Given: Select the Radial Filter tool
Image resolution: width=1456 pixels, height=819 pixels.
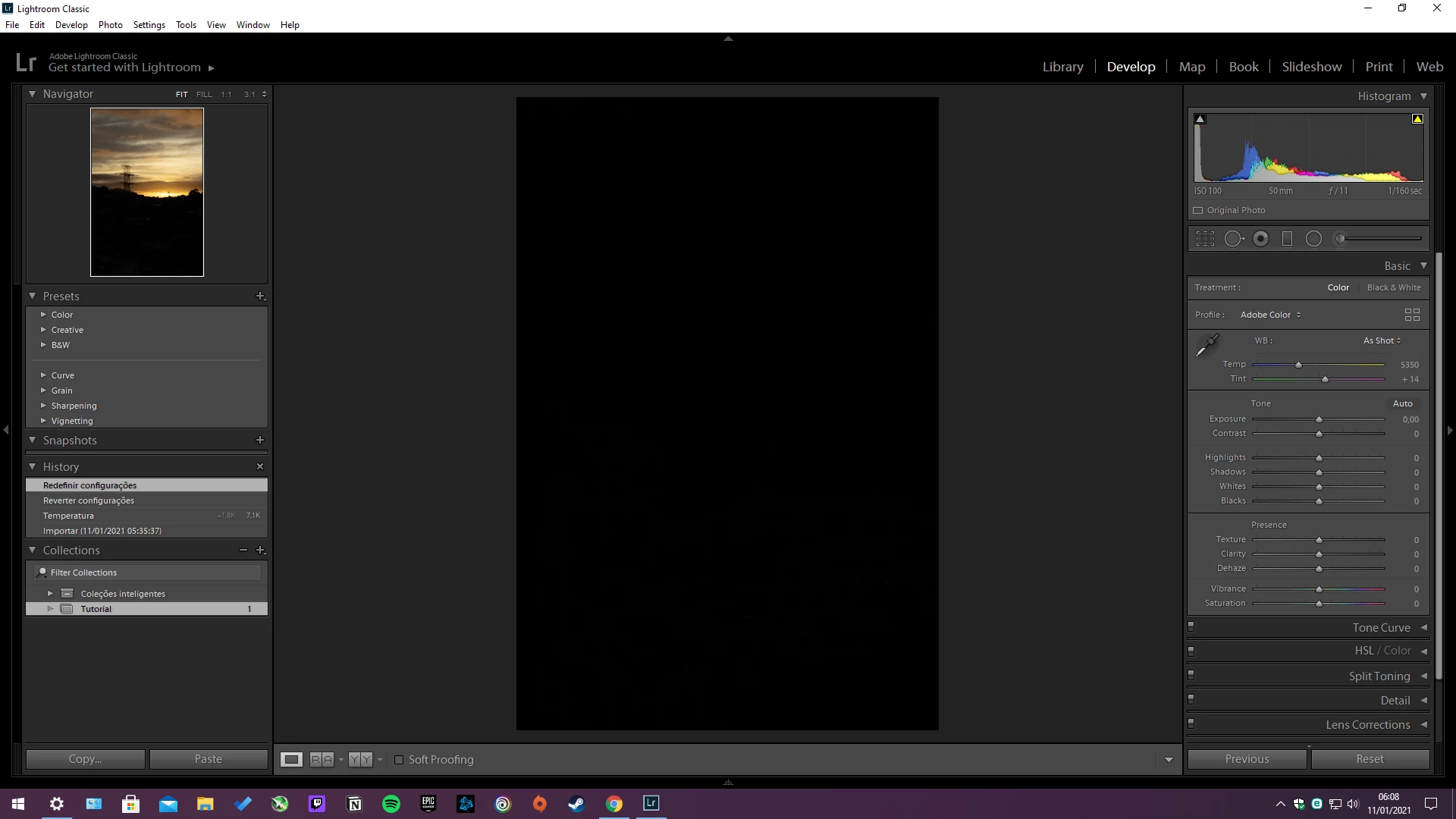Looking at the screenshot, I should click(1313, 239).
